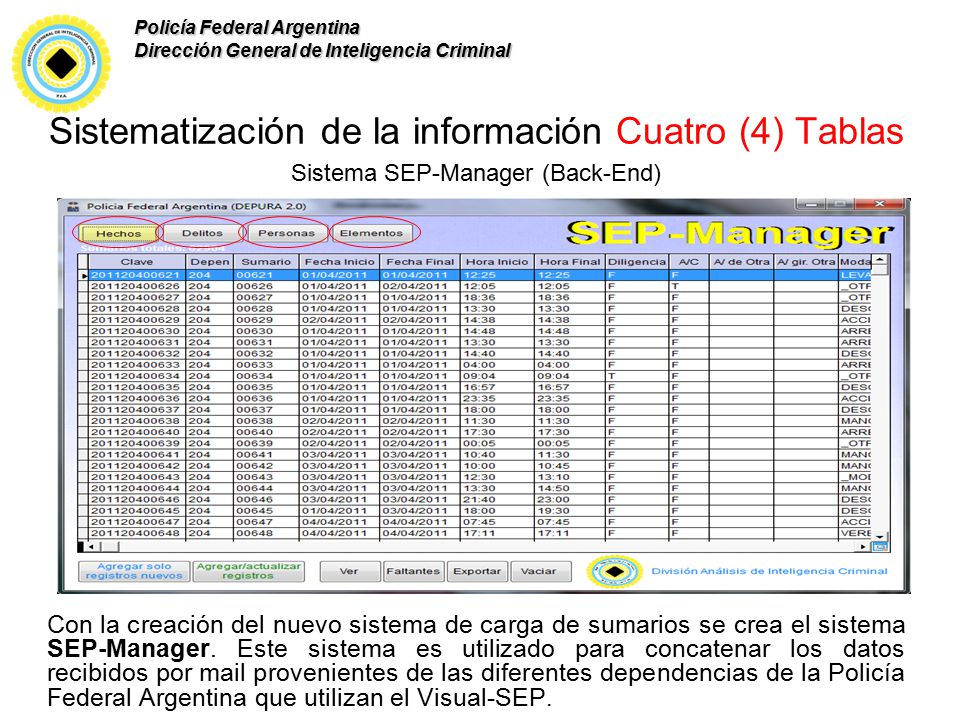Select row with clave 201120400628
This screenshot has height=720, width=960.
475,309
